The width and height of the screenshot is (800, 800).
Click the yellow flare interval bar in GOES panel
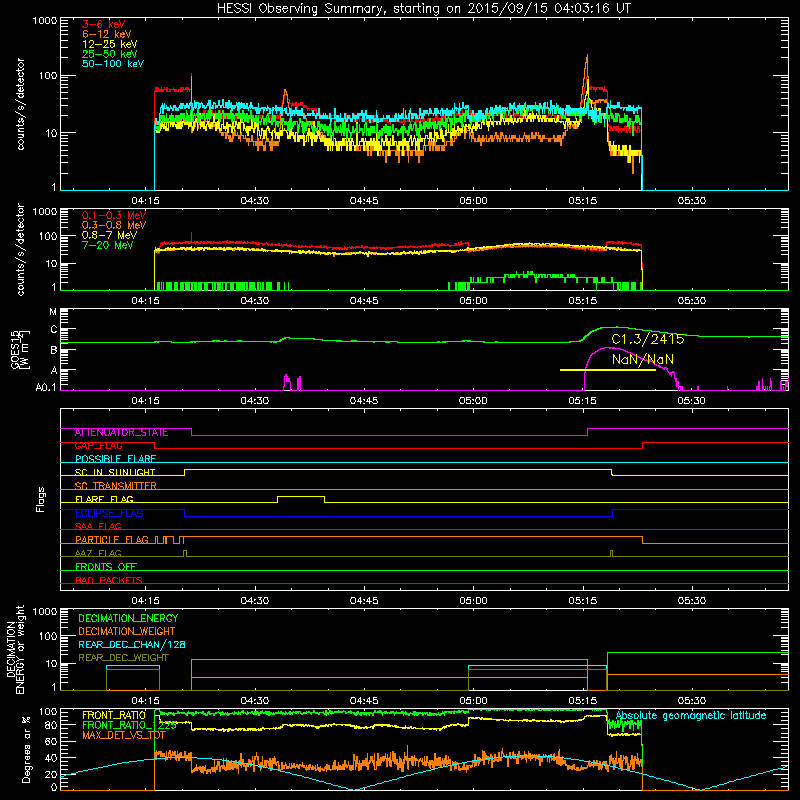point(608,369)
